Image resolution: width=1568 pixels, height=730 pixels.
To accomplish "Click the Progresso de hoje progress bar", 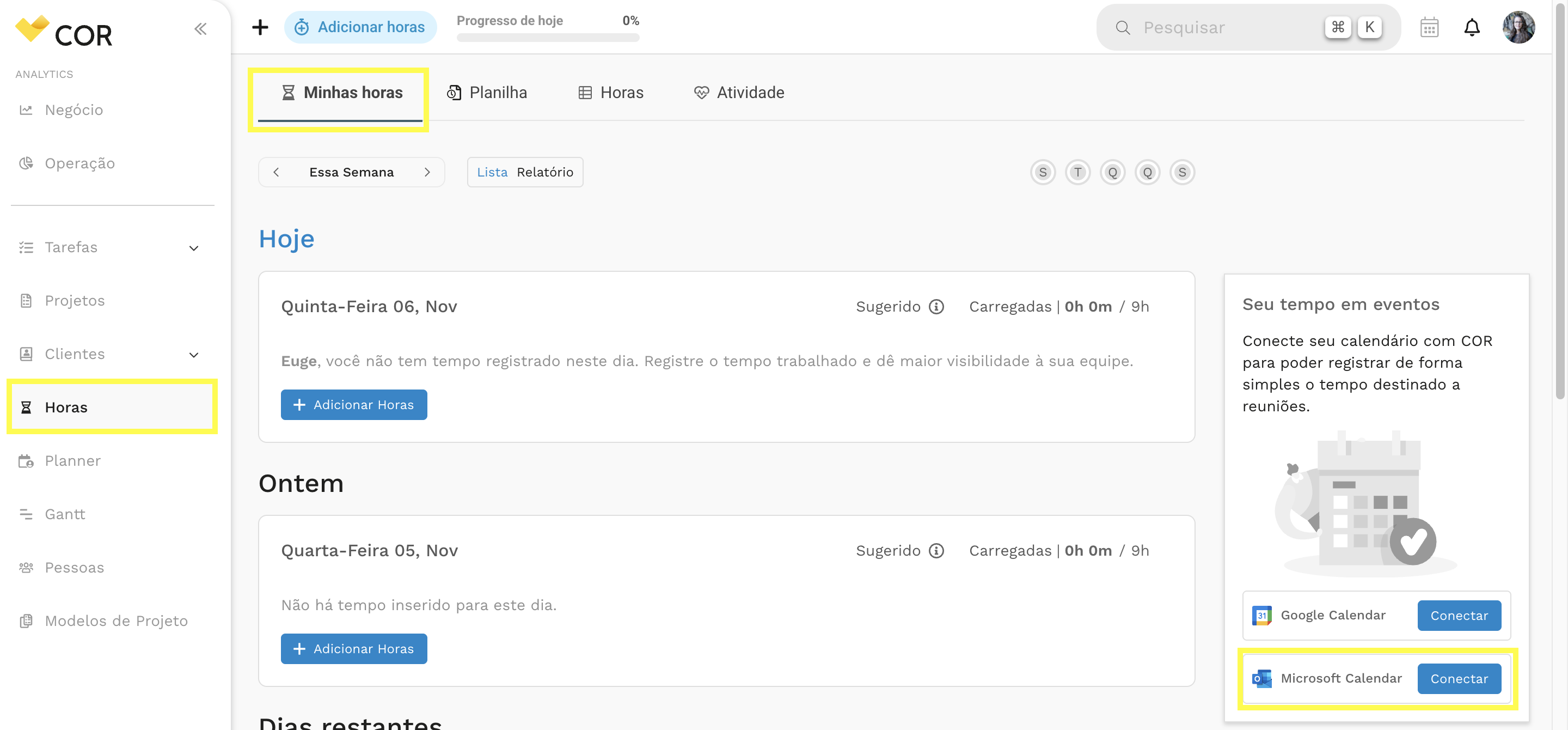I will pos(548,38).
